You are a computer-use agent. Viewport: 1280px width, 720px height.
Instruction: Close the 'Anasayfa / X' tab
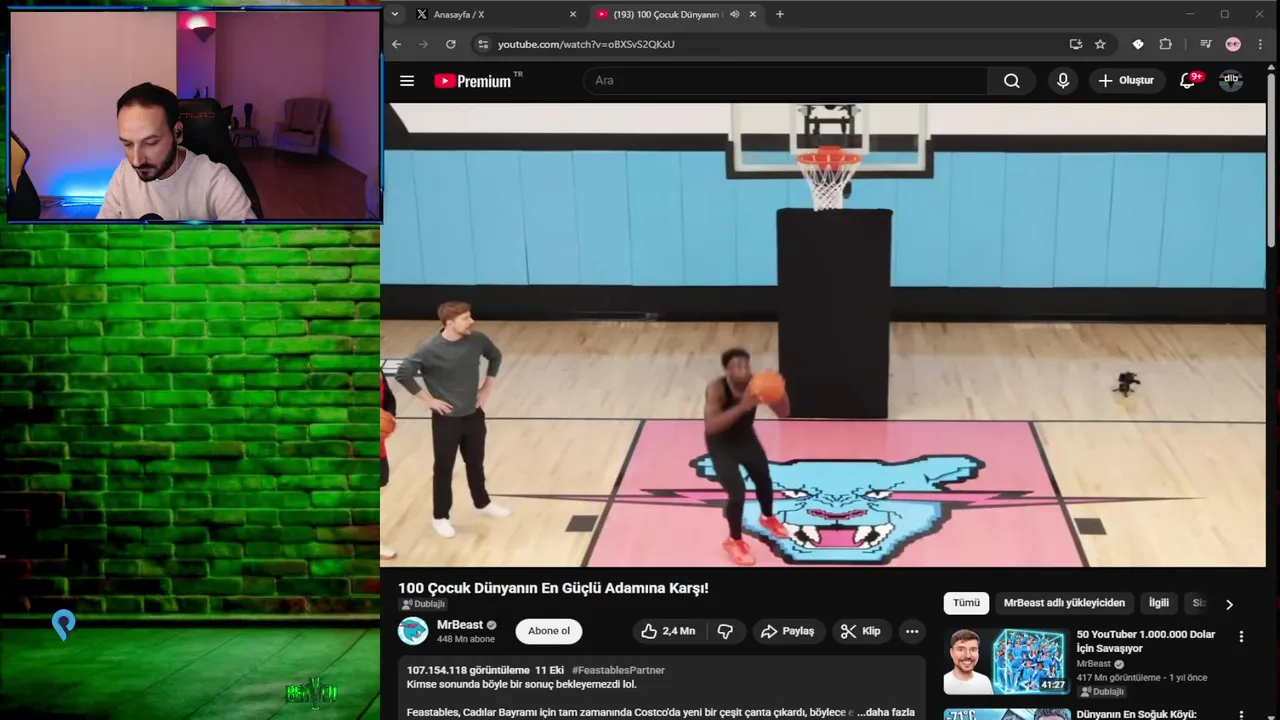tap(573, 14)
